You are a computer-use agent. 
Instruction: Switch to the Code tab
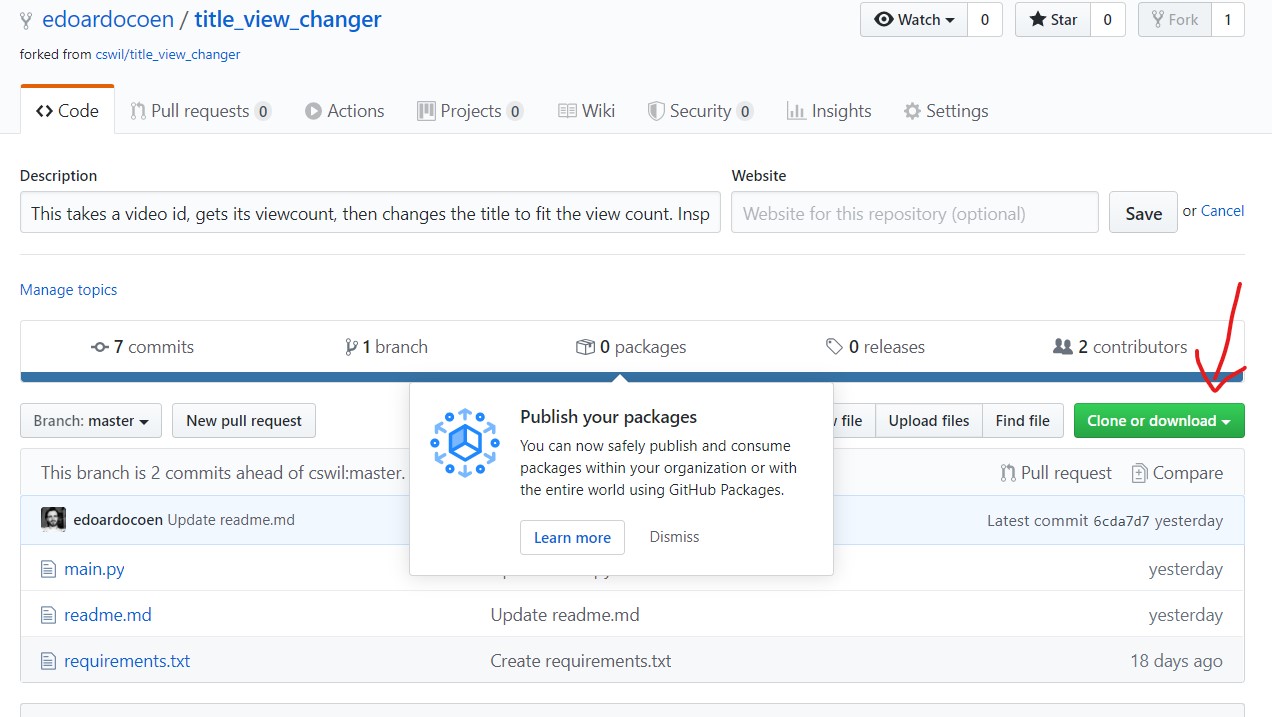point(67,110)
